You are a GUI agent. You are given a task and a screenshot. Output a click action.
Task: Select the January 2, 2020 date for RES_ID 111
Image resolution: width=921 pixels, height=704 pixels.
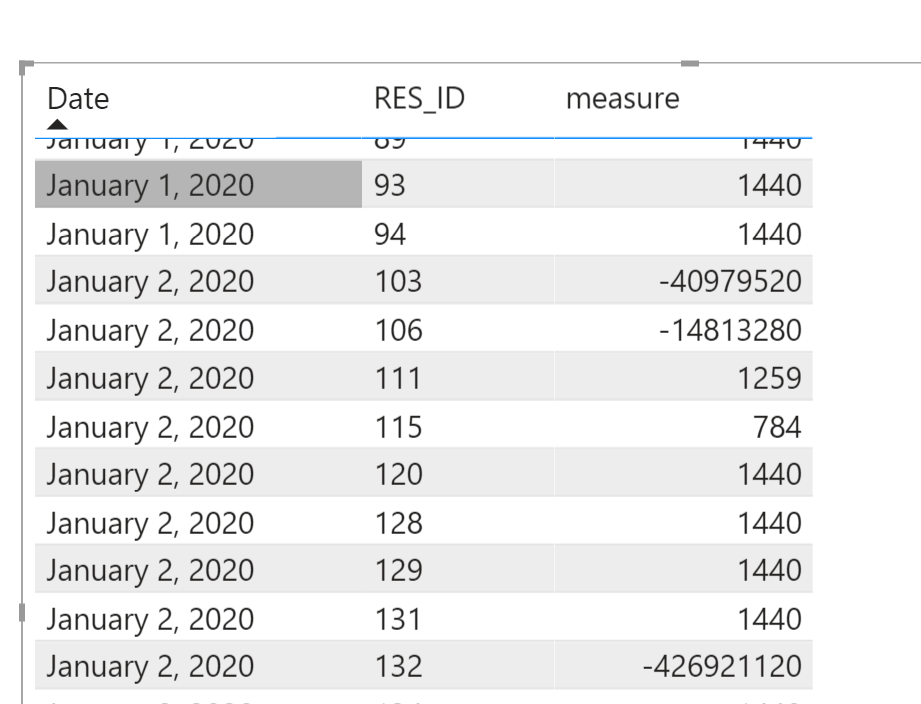click(199, 378)
